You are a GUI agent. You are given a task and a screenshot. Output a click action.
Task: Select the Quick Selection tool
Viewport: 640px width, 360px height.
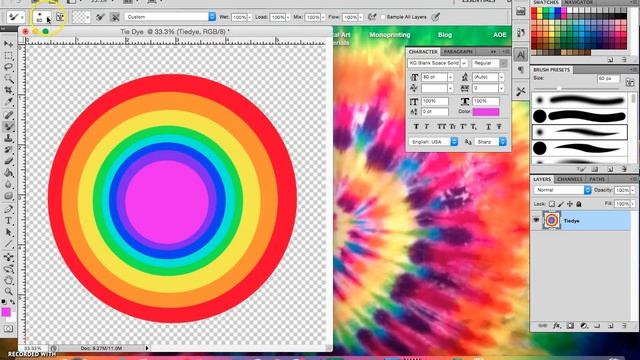pyautogui.click(x=8, y=78)
